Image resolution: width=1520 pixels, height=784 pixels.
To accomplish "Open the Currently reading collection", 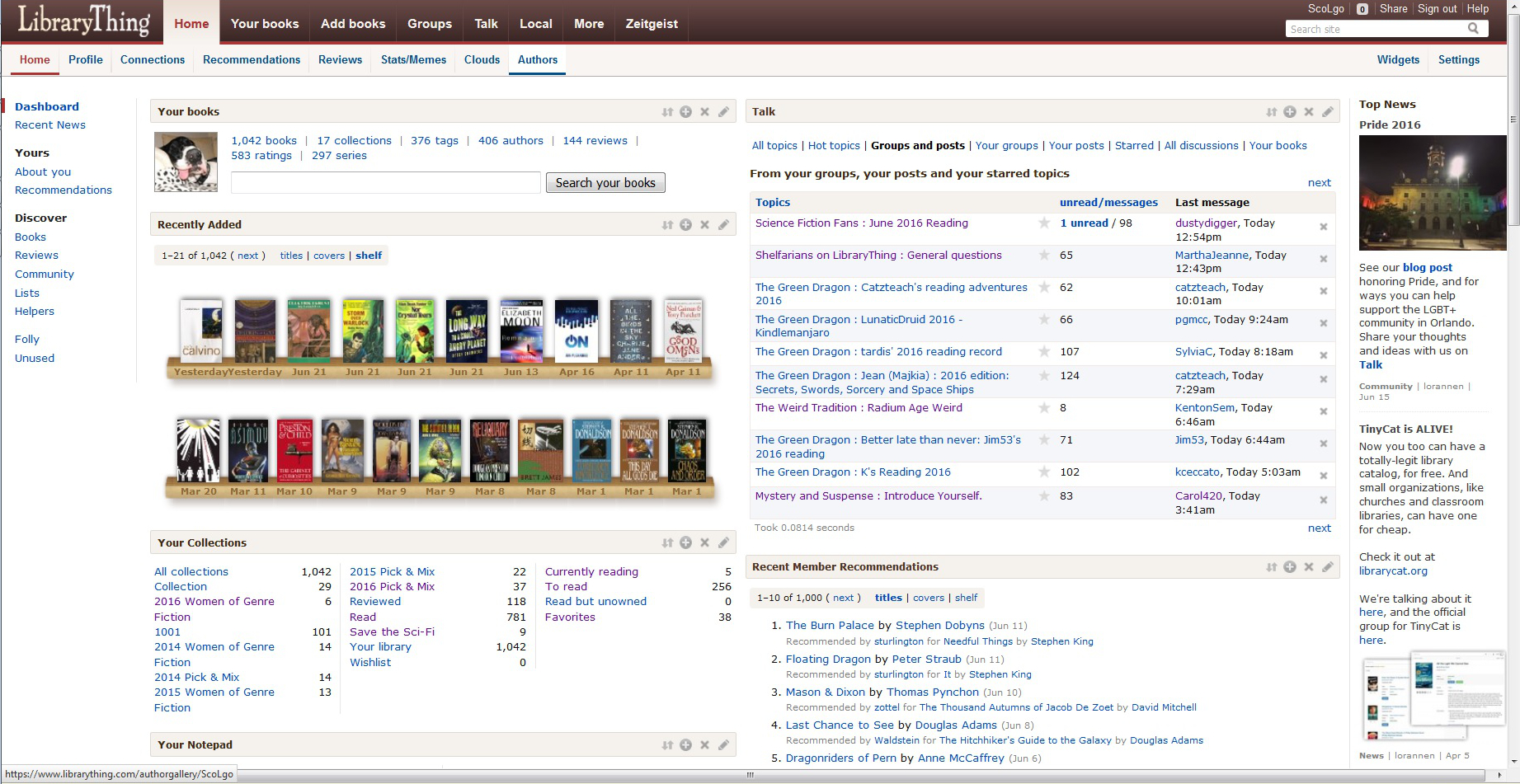I will (x=591, y=571).
